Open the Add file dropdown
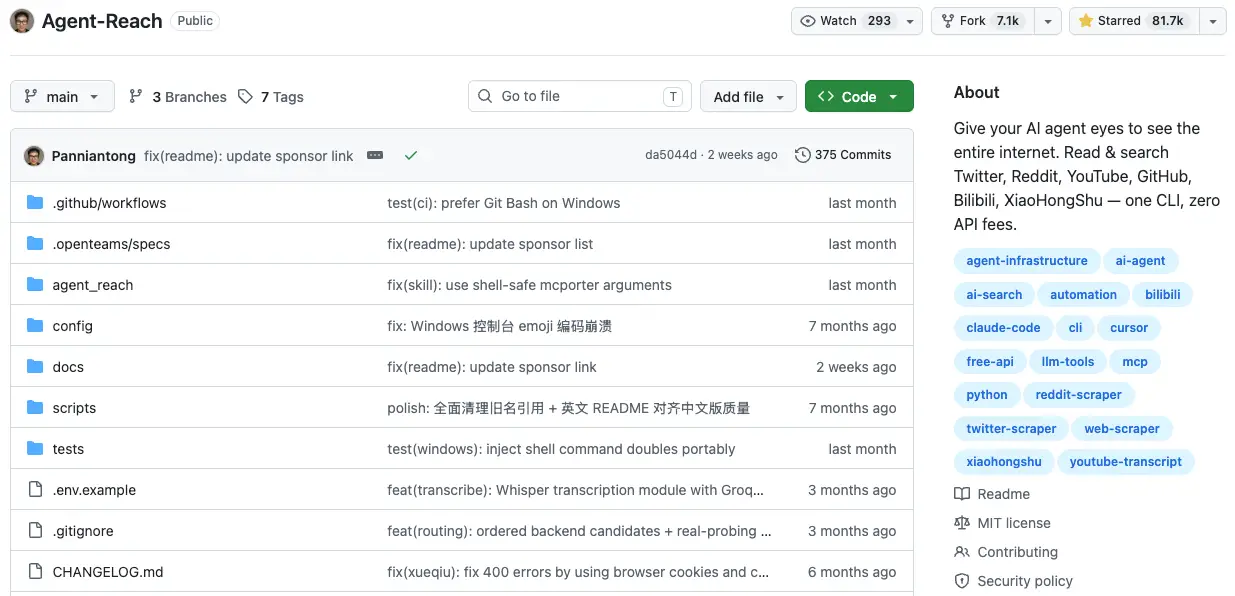The height and width of the screenshot is (596, 1235). tap(748, 96)
